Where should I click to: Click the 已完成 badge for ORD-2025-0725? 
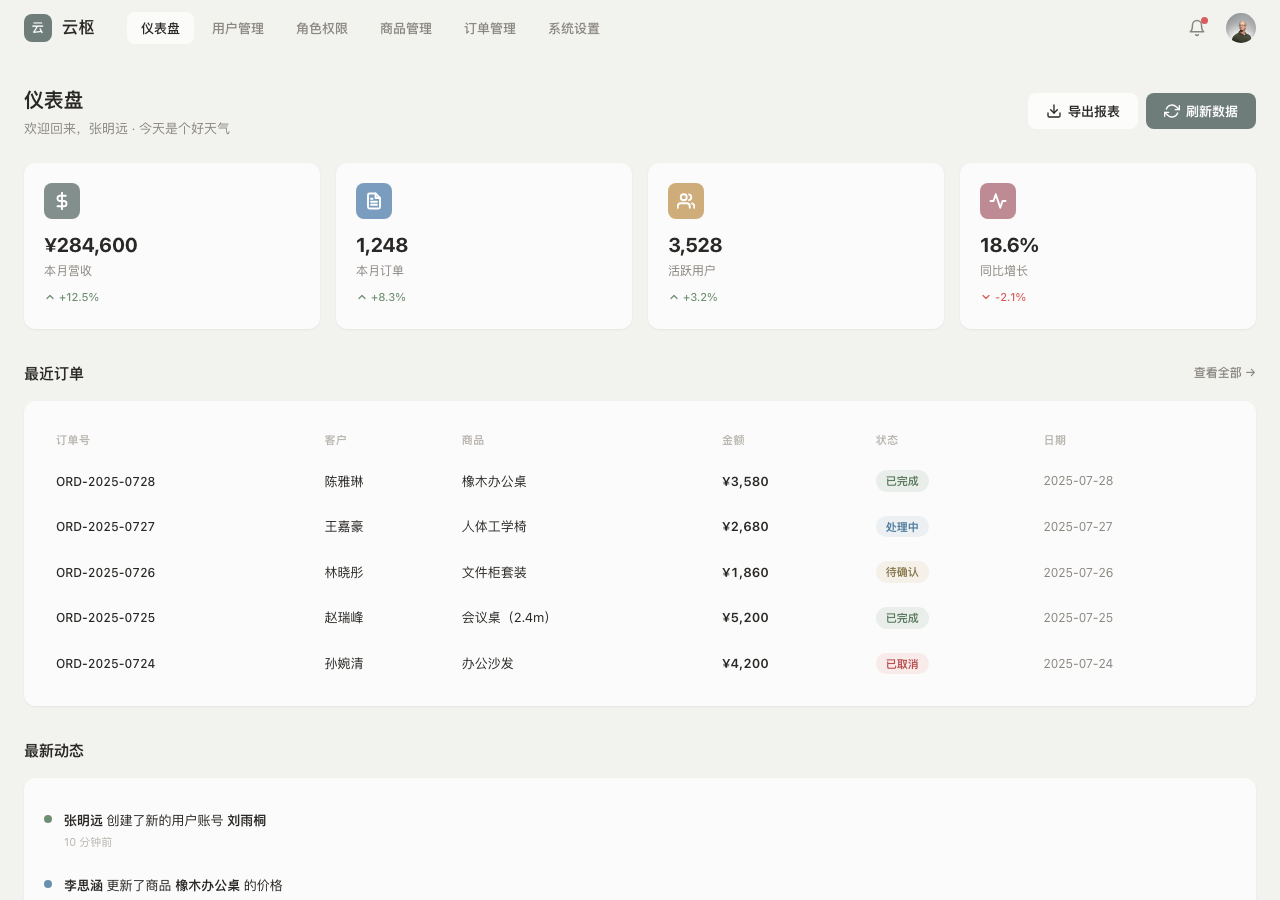pyautogui.click(x=902, y=617)
